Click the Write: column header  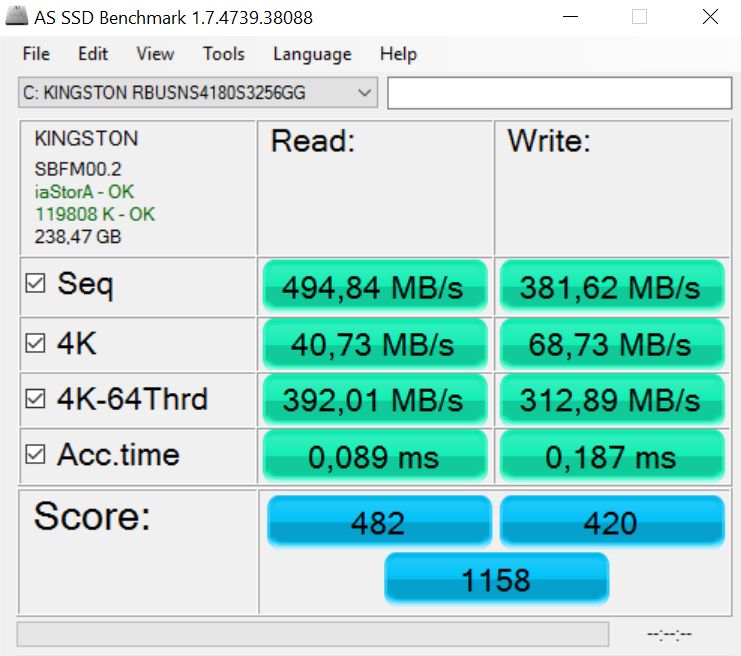click(549, 141)
